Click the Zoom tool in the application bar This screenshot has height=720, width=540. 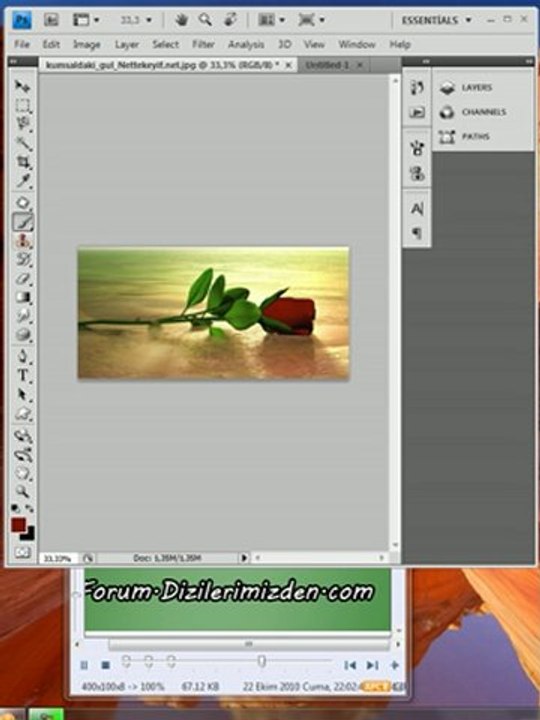205,20
